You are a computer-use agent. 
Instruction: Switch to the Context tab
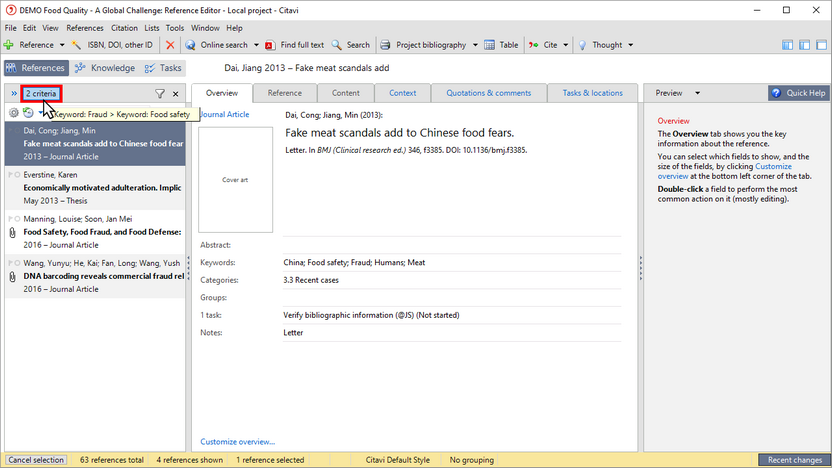pos(403,93)
